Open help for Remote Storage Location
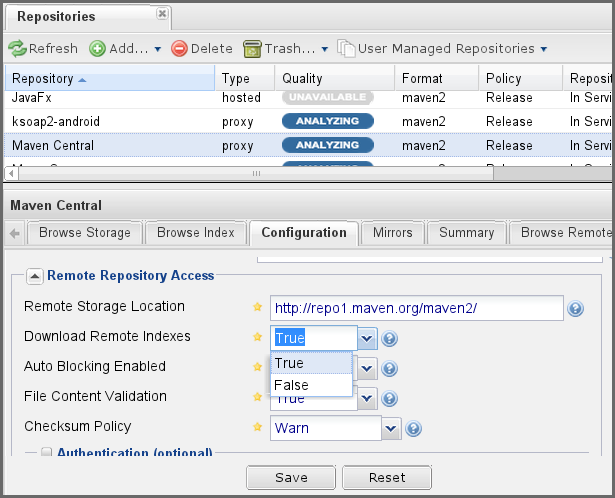The height and width of the screenshot is (498, 615). (x=575, y=309)
